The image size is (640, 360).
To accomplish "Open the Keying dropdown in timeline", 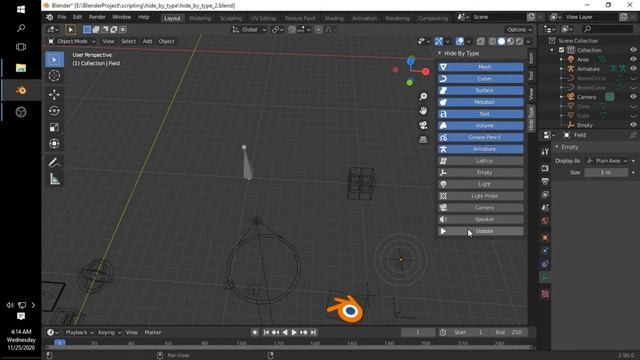I will 109,332.
